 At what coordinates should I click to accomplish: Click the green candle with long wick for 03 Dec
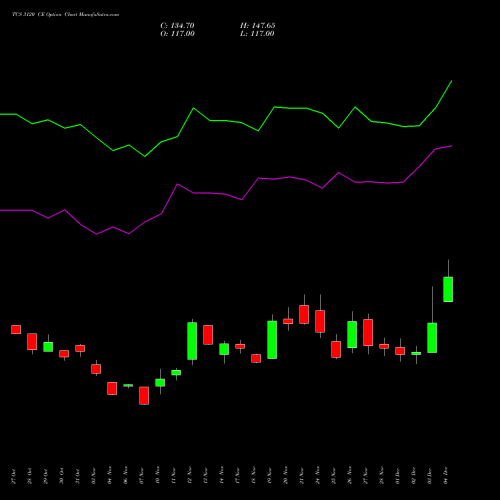coord(432,337)
